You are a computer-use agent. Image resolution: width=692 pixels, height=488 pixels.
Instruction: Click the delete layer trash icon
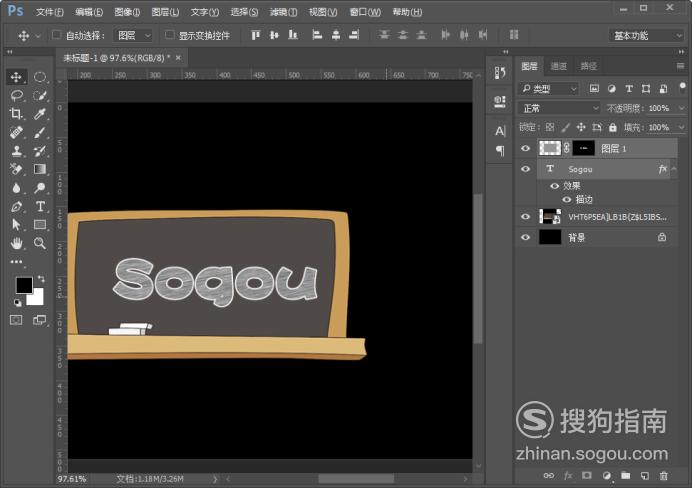coord(663,475)
